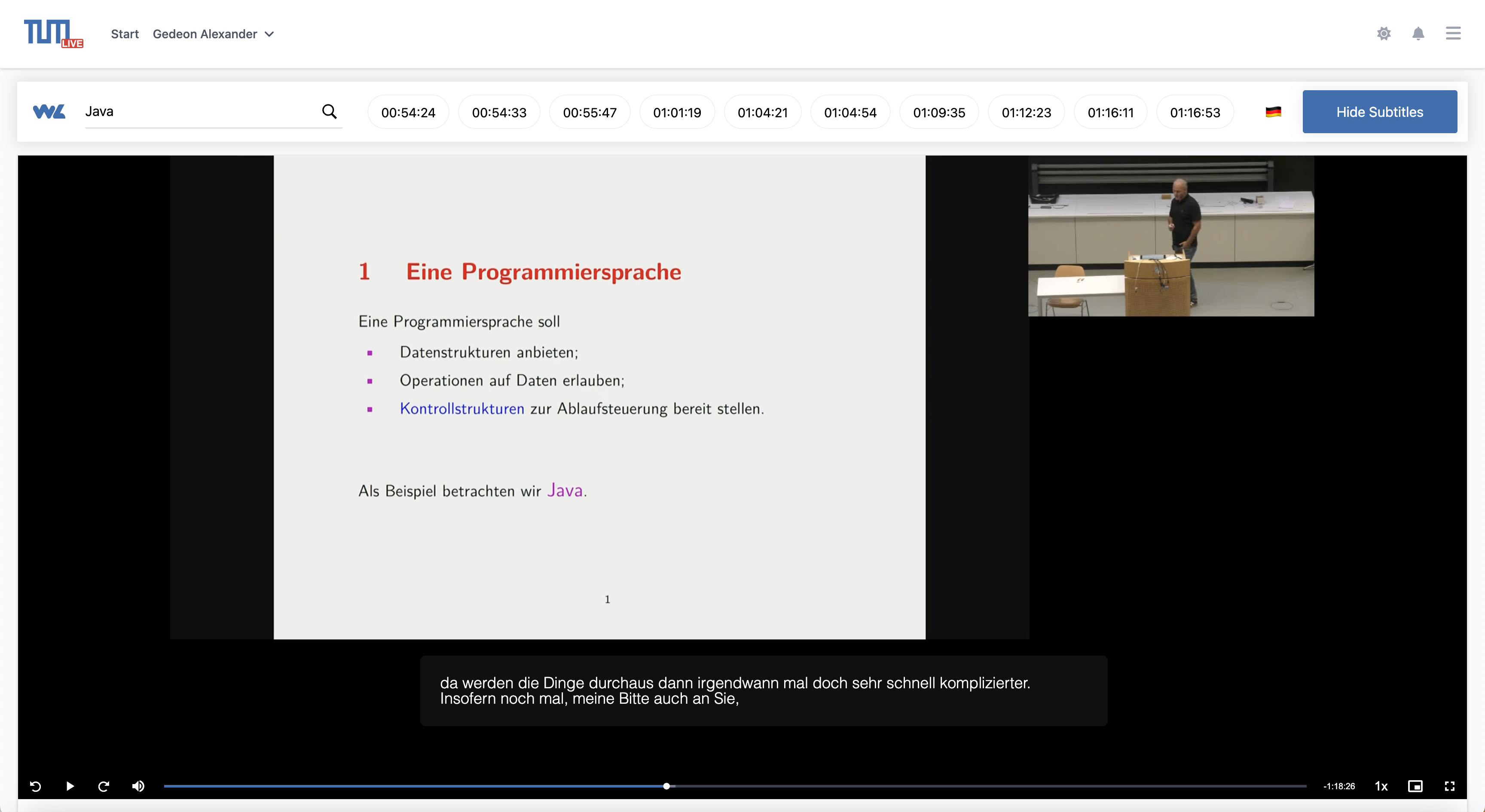Play the lecture video
Screen dimensions: 1485x812
[x=70, y=786]
